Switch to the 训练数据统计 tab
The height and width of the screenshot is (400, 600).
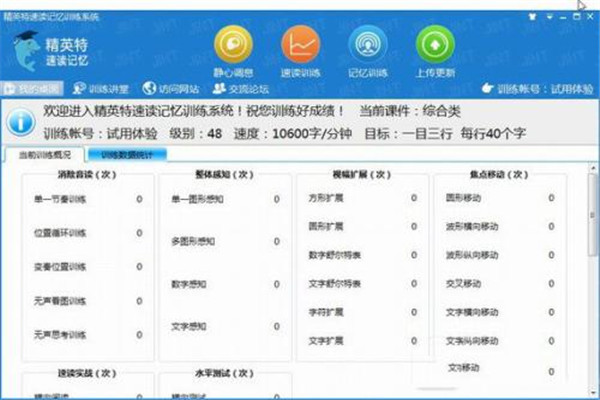click(x=127, y=155)
